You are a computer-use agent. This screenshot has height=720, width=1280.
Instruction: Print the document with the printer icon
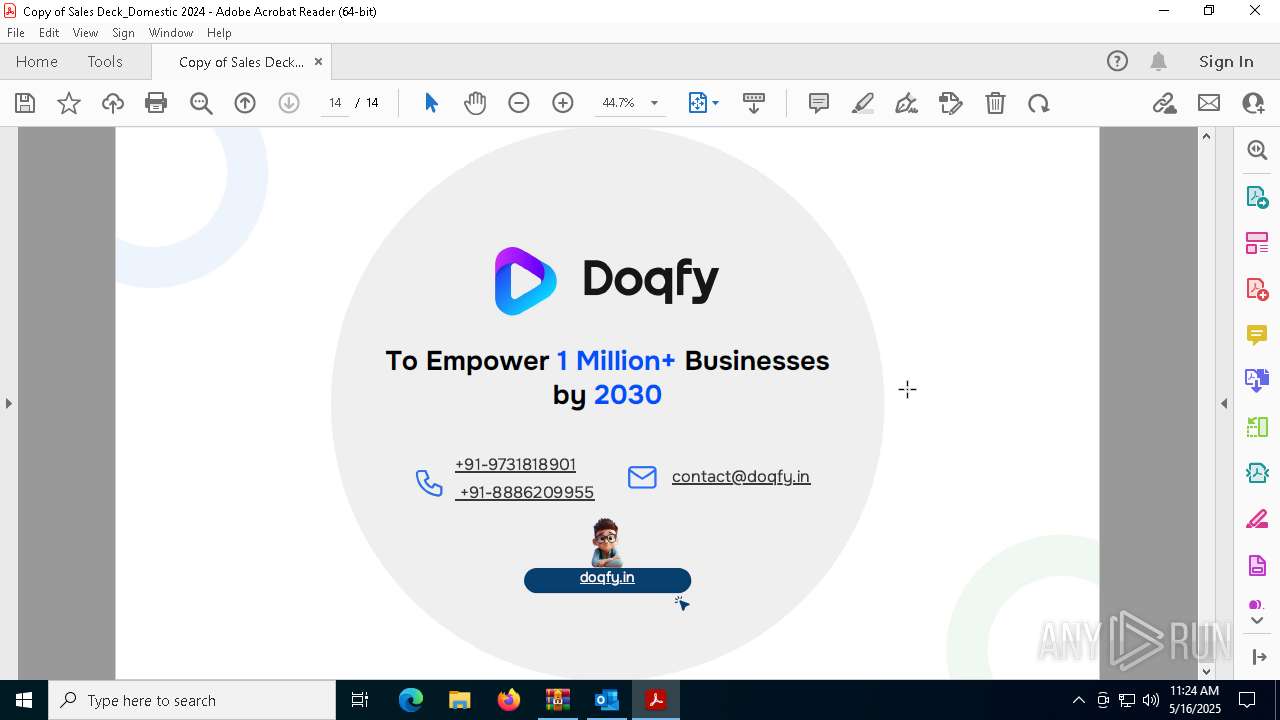[x=156, y=103]
